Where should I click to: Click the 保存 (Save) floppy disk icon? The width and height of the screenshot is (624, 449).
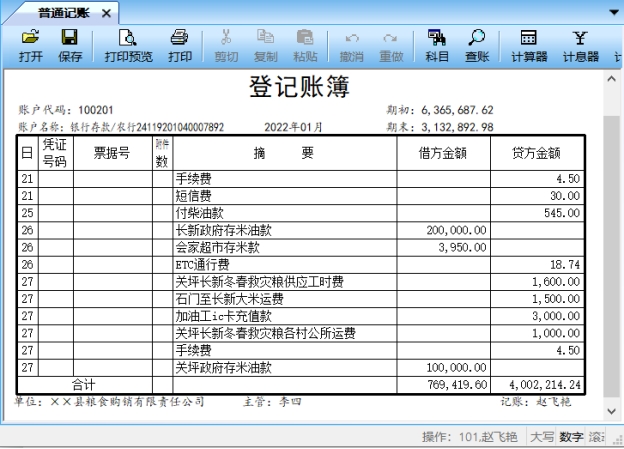(x=70, y=45)
